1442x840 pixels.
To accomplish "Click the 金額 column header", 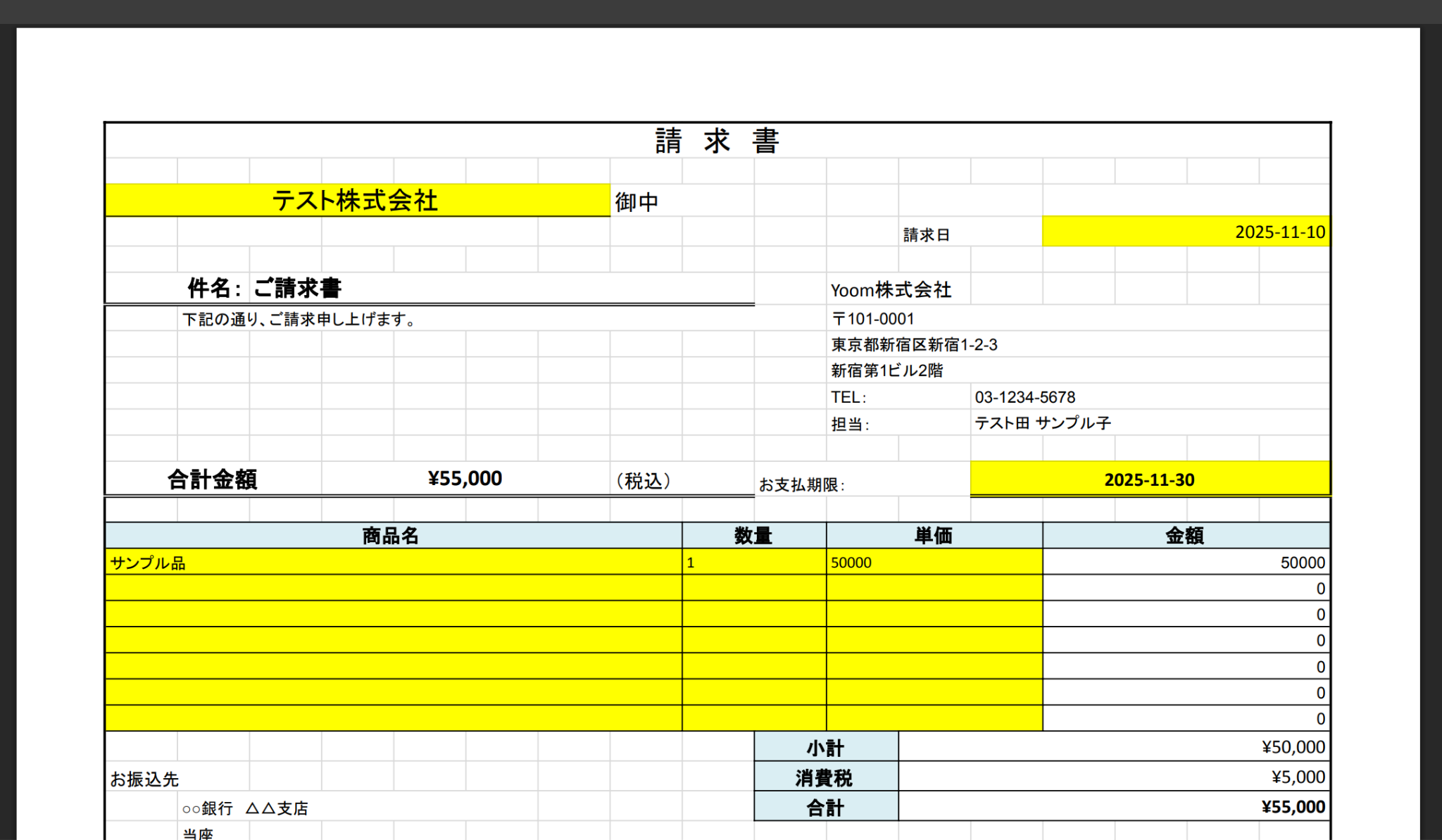I will point(1185,536).
